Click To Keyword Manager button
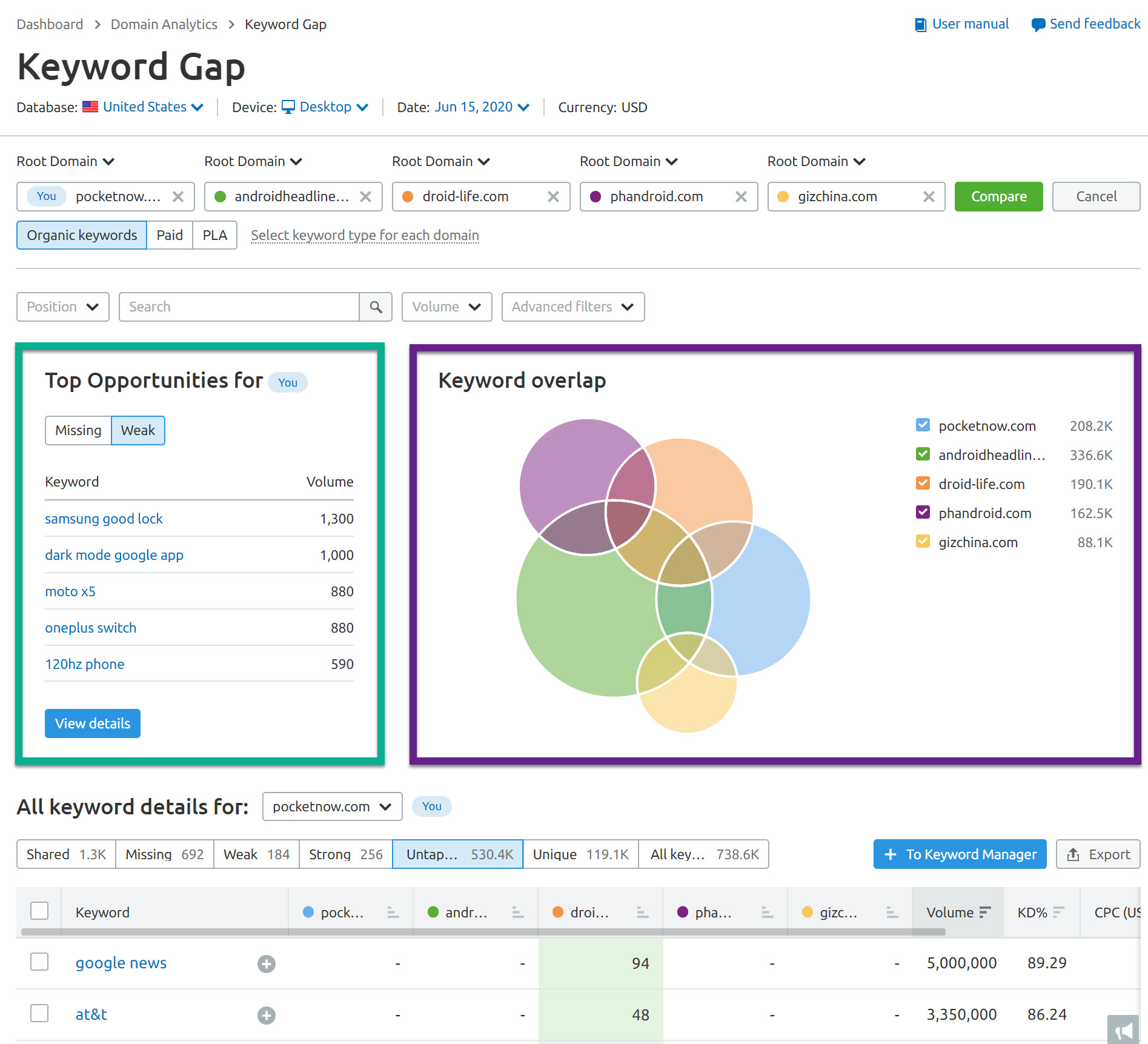Viewport: 1148px width, 1044px height. [x=960, y=854]
